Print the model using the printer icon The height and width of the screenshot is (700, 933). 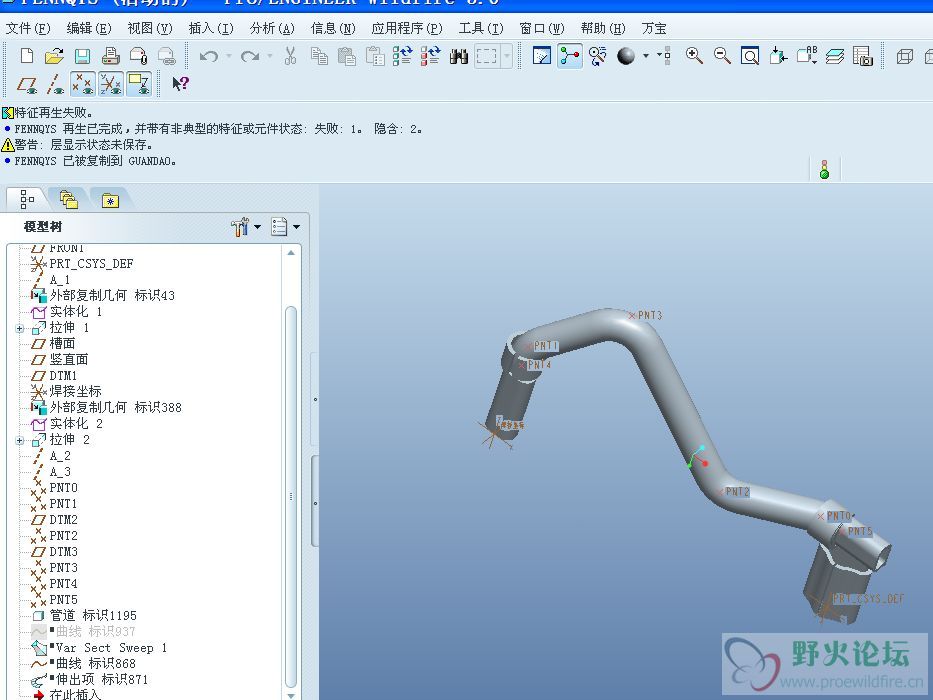[111, 56]
